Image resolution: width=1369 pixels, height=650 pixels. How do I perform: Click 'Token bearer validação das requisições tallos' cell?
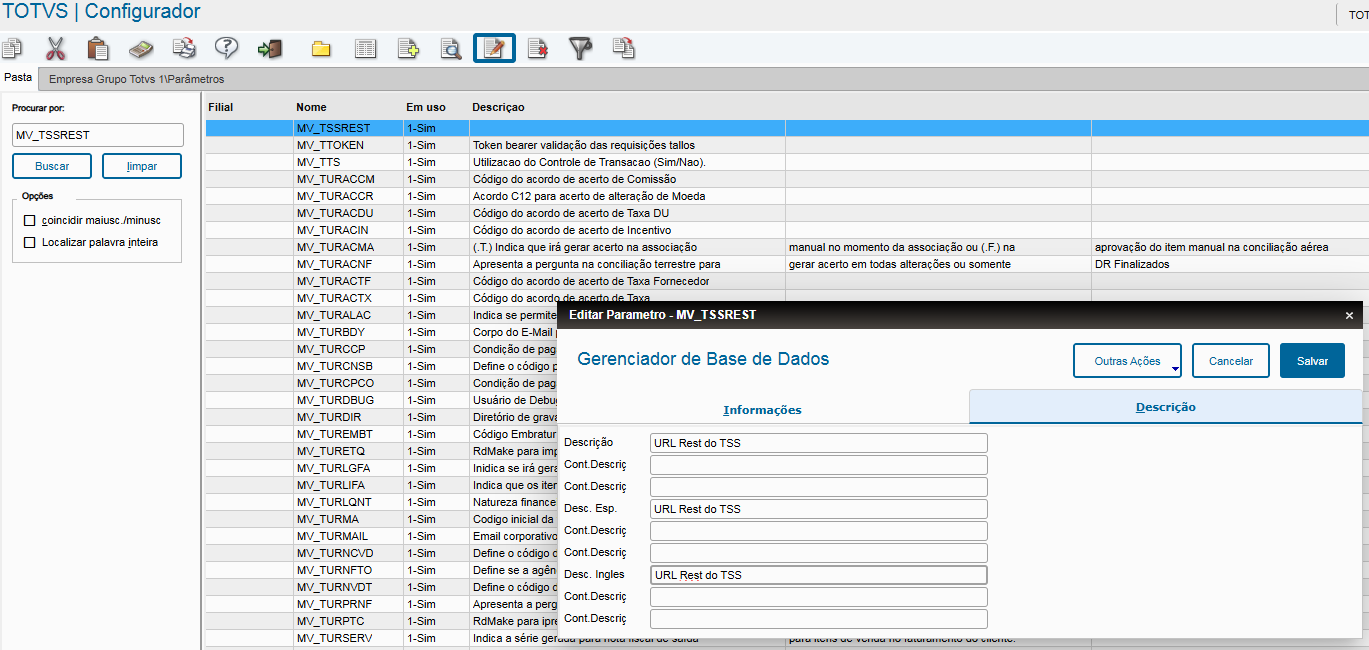point(627,145)
